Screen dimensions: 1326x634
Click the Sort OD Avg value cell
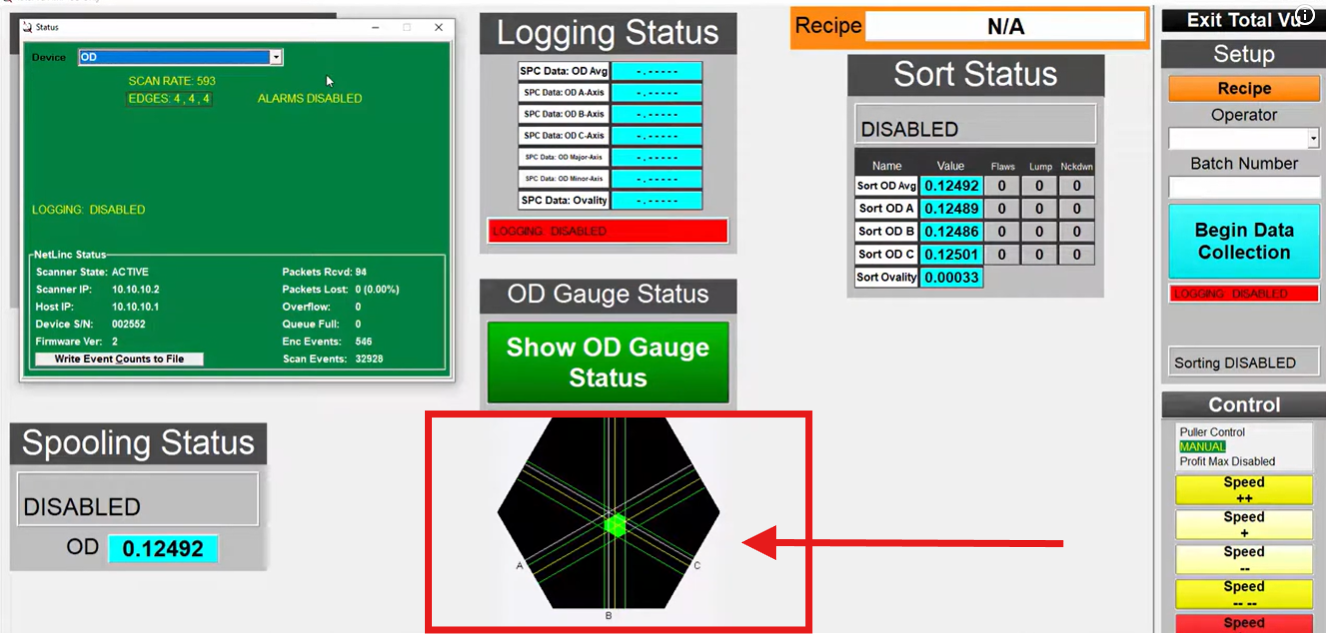click(950, 186)
